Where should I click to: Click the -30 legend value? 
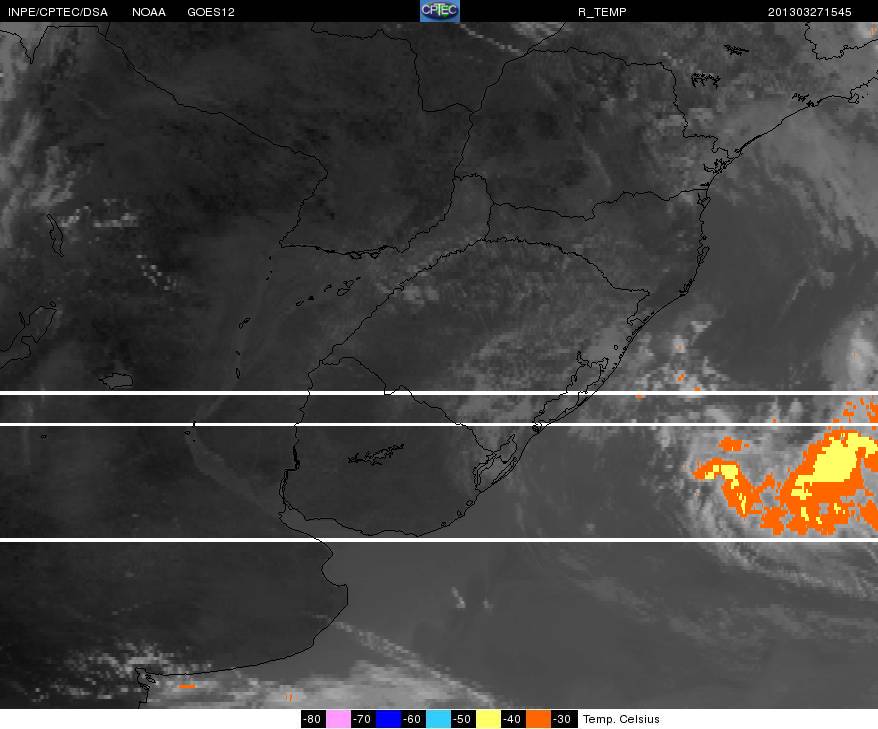pyautogui.click(x=562, y=719)
